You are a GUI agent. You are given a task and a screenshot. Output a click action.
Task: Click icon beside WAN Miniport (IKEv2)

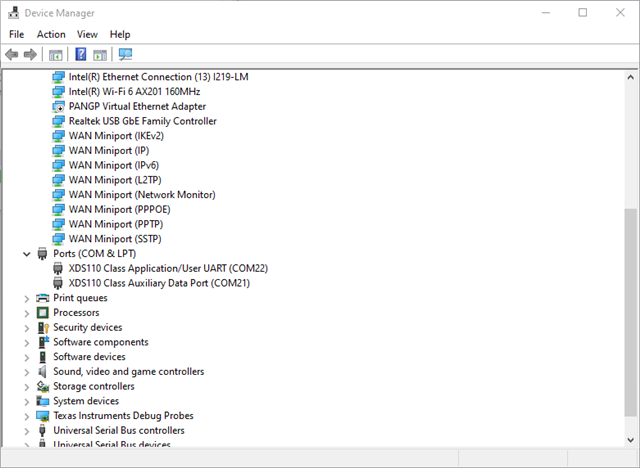[58, 136]
